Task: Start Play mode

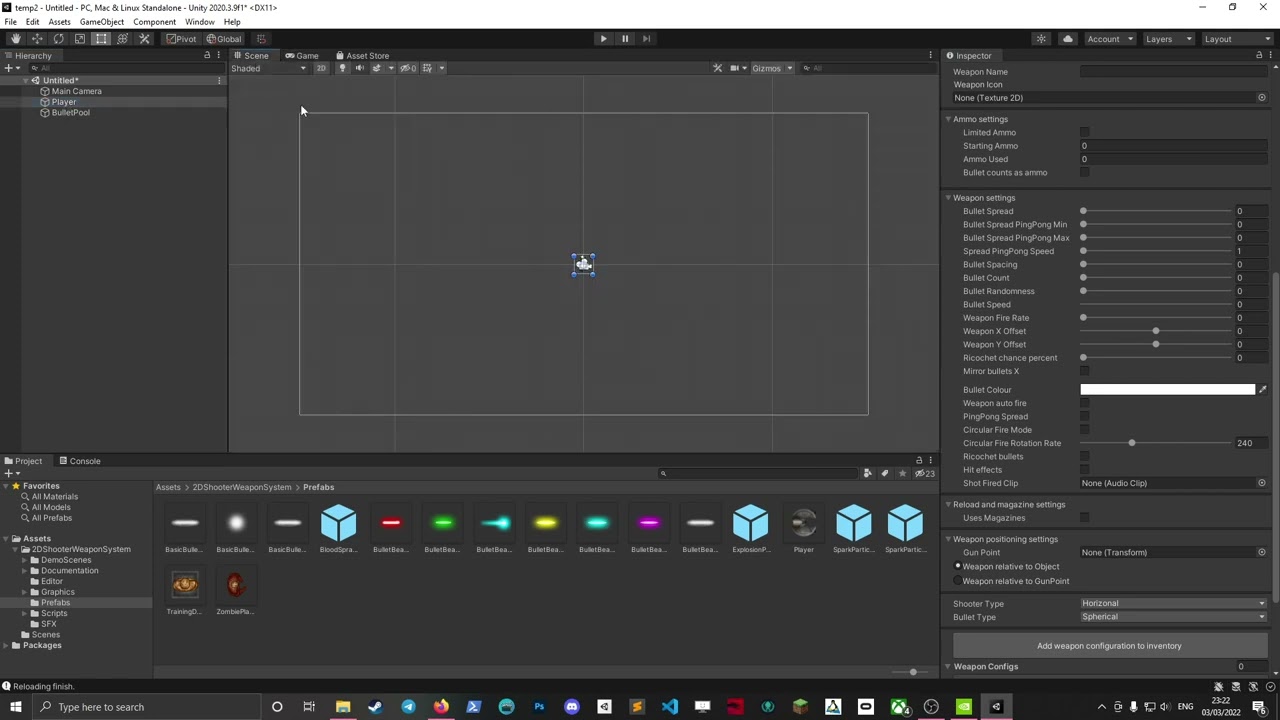Action: tap(603, 39)
